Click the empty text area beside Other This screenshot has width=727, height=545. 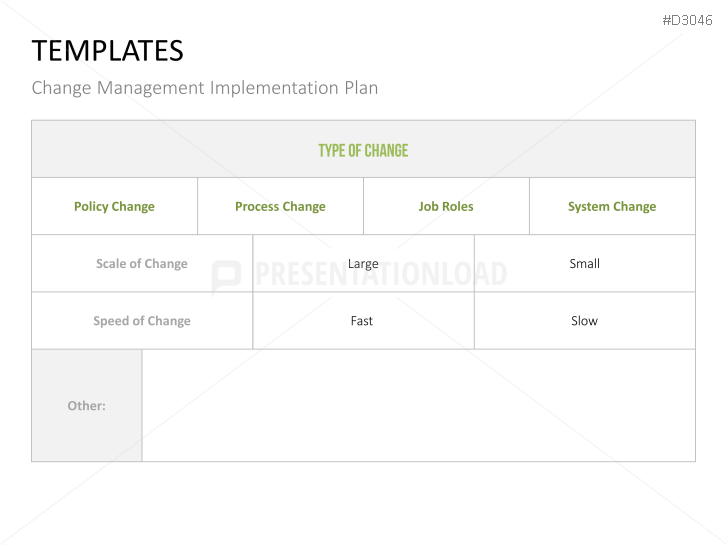coord(418,406)
